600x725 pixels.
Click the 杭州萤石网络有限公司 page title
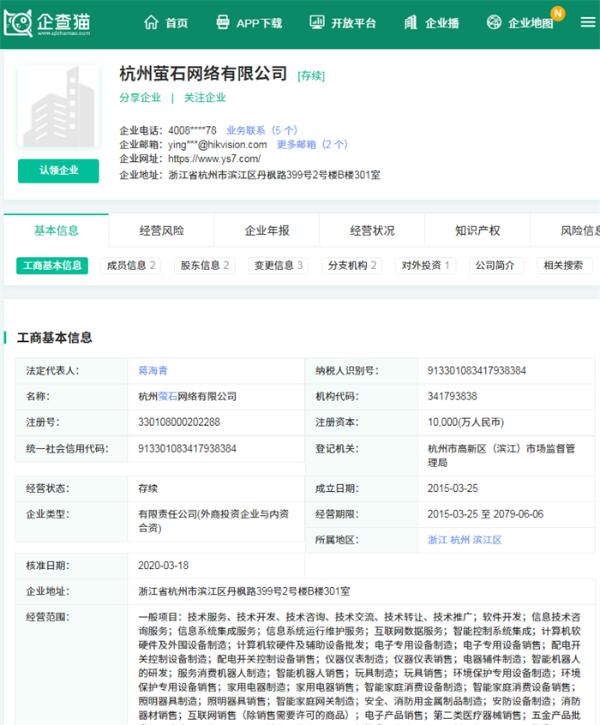[203, 74]
